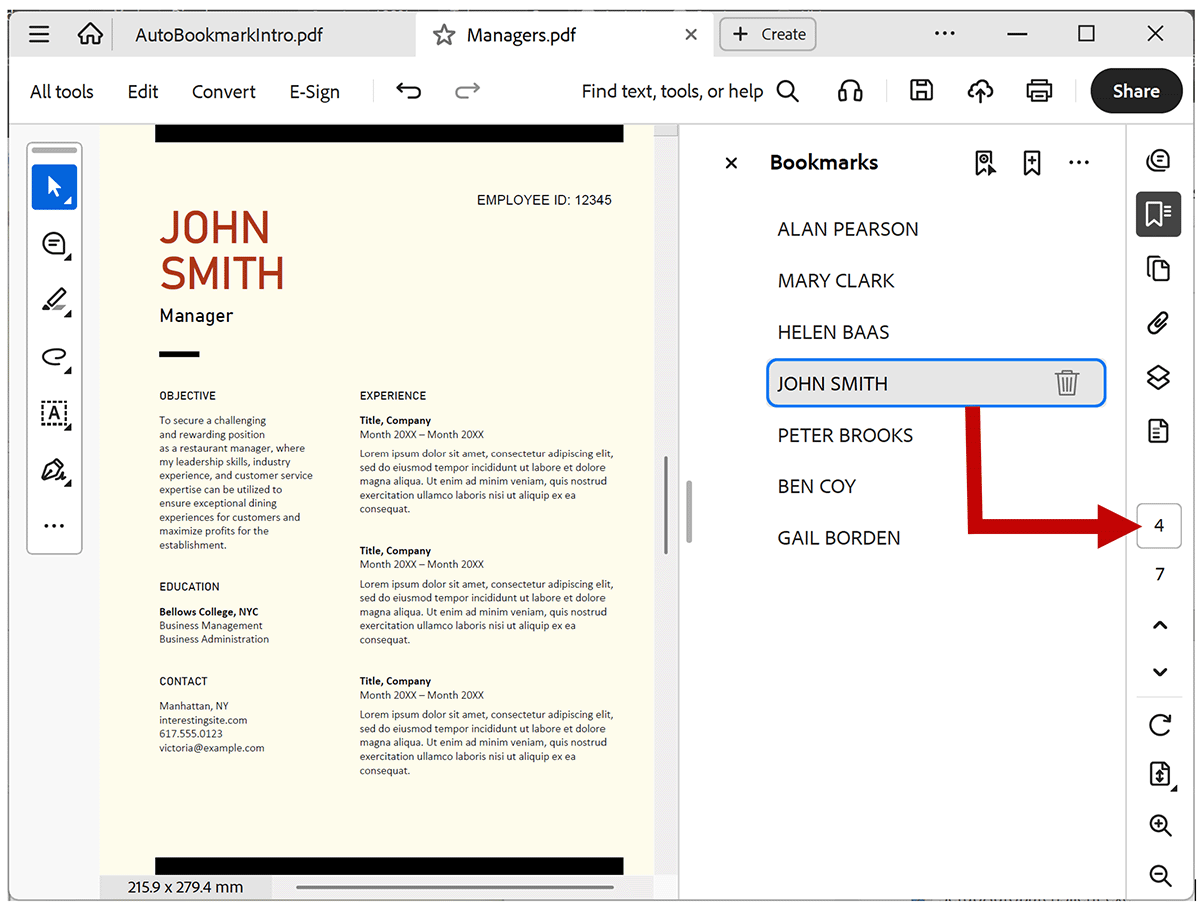Image resolution: width=1200 pixels, height=909 pixels.
Task: Click the 215.9 x 279.4 mm page size
Action: (x=185, y=887)
